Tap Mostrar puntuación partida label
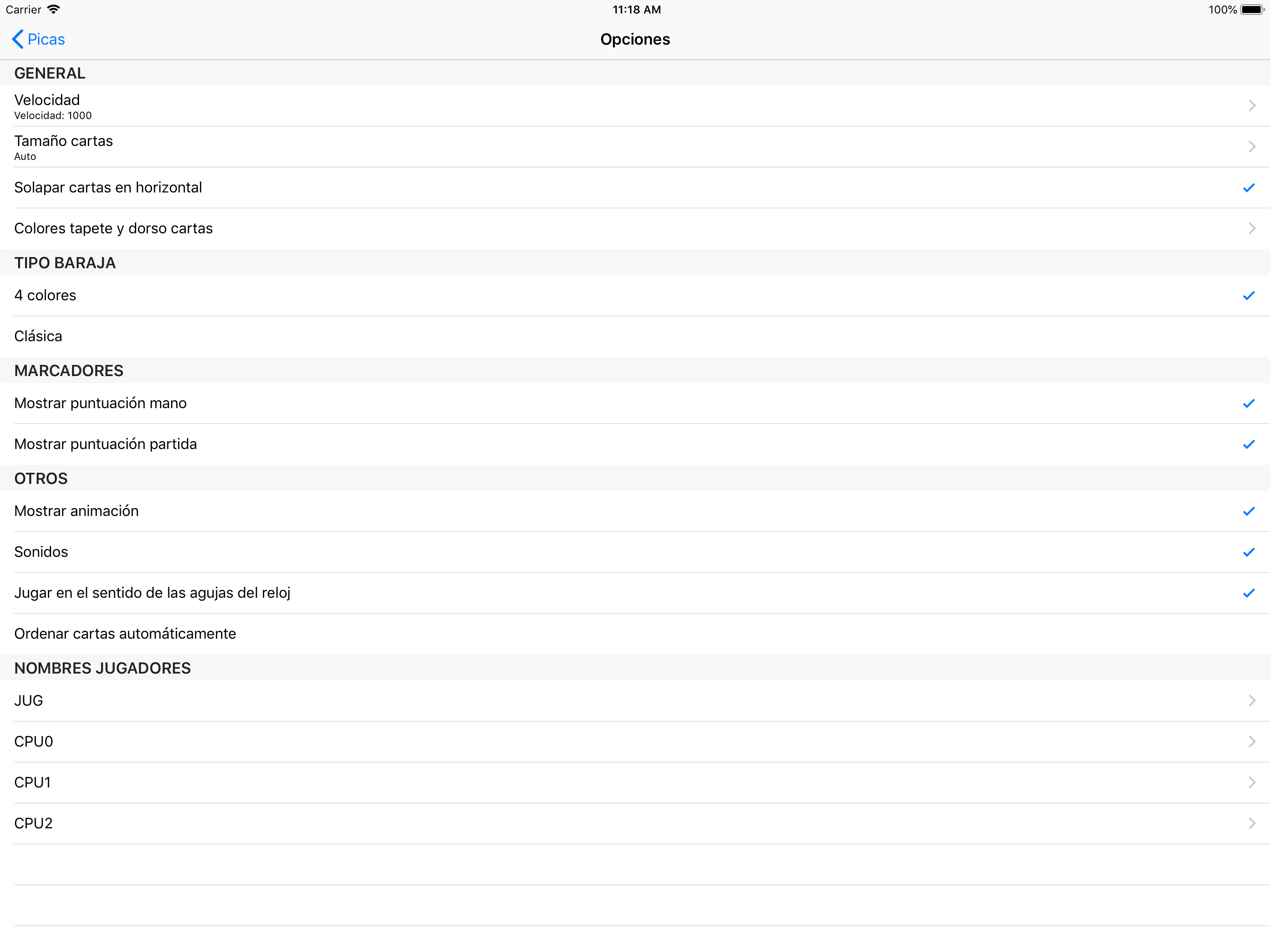This screenshot has height=952, width=1270. click(x=106, y=444)
